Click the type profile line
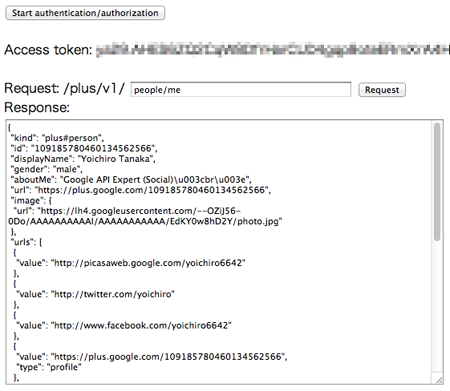Screen dimensions: 450x391 [49, 367]
